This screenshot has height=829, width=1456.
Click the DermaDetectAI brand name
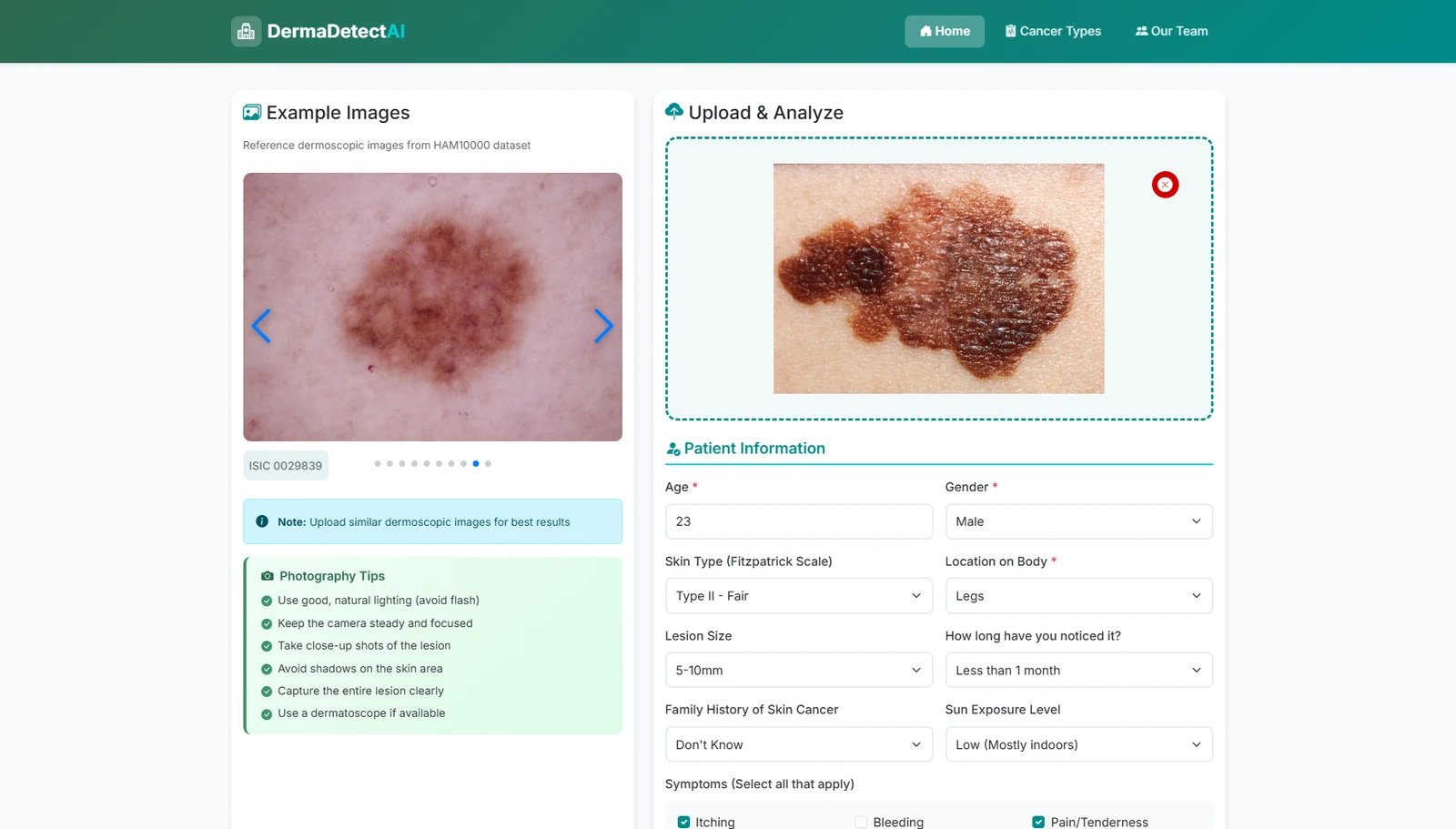coord(336,31)
